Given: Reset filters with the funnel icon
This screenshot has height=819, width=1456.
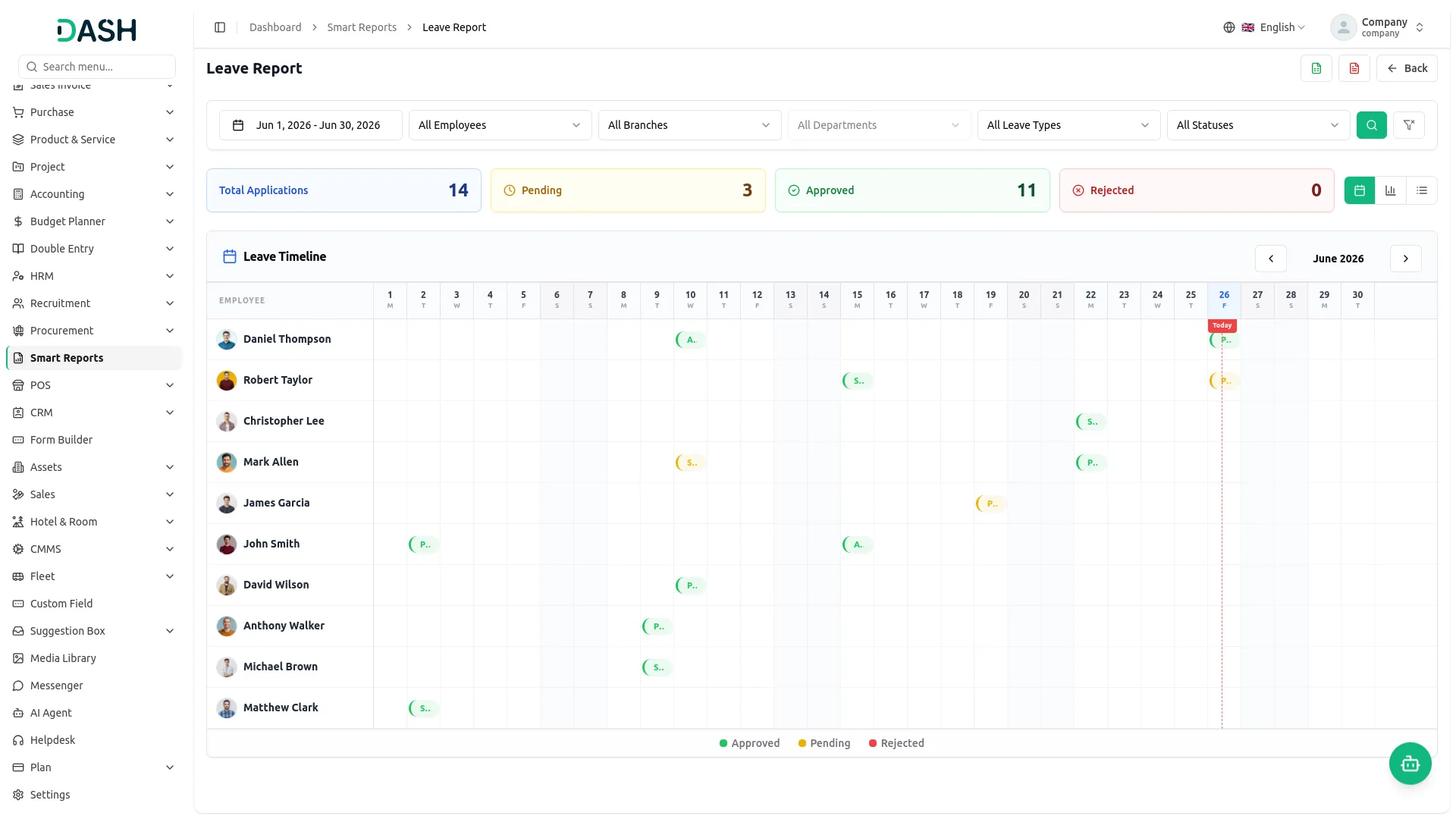Looking at the screenshot, I should click(1409, 125).
